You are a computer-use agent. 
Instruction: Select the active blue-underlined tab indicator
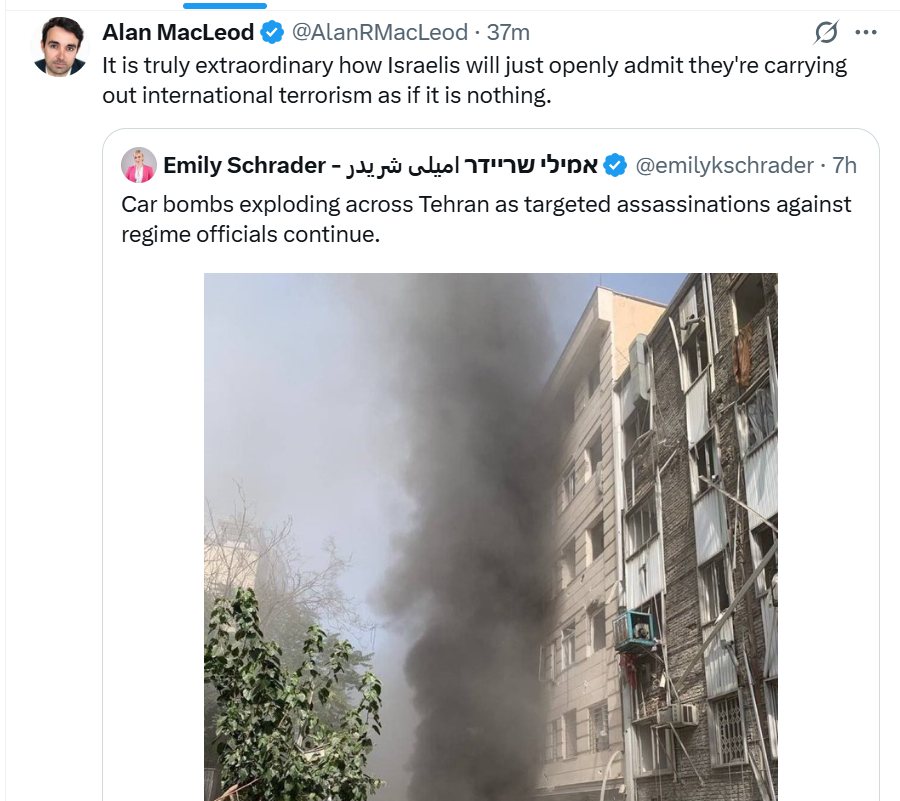coord(225,6)
